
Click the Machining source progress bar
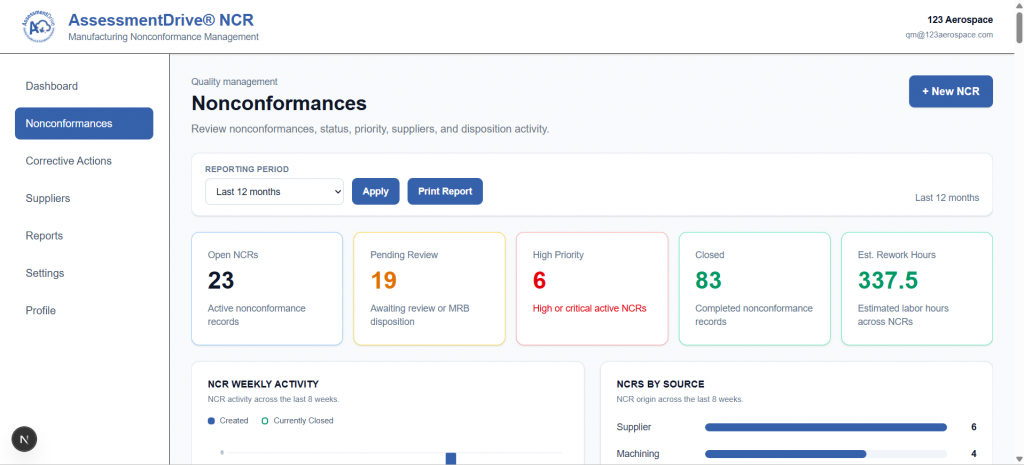click(x=825, y=454)
